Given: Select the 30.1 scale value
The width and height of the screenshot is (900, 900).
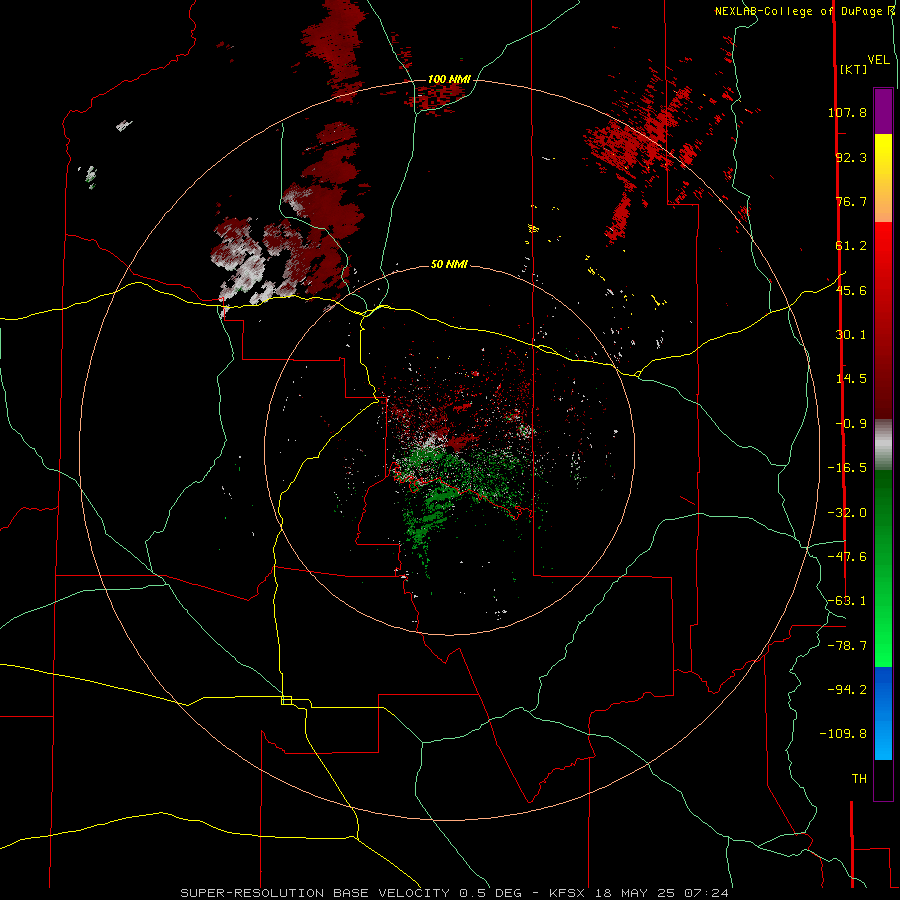Looking at the screenshot, I should pos(851,335).
